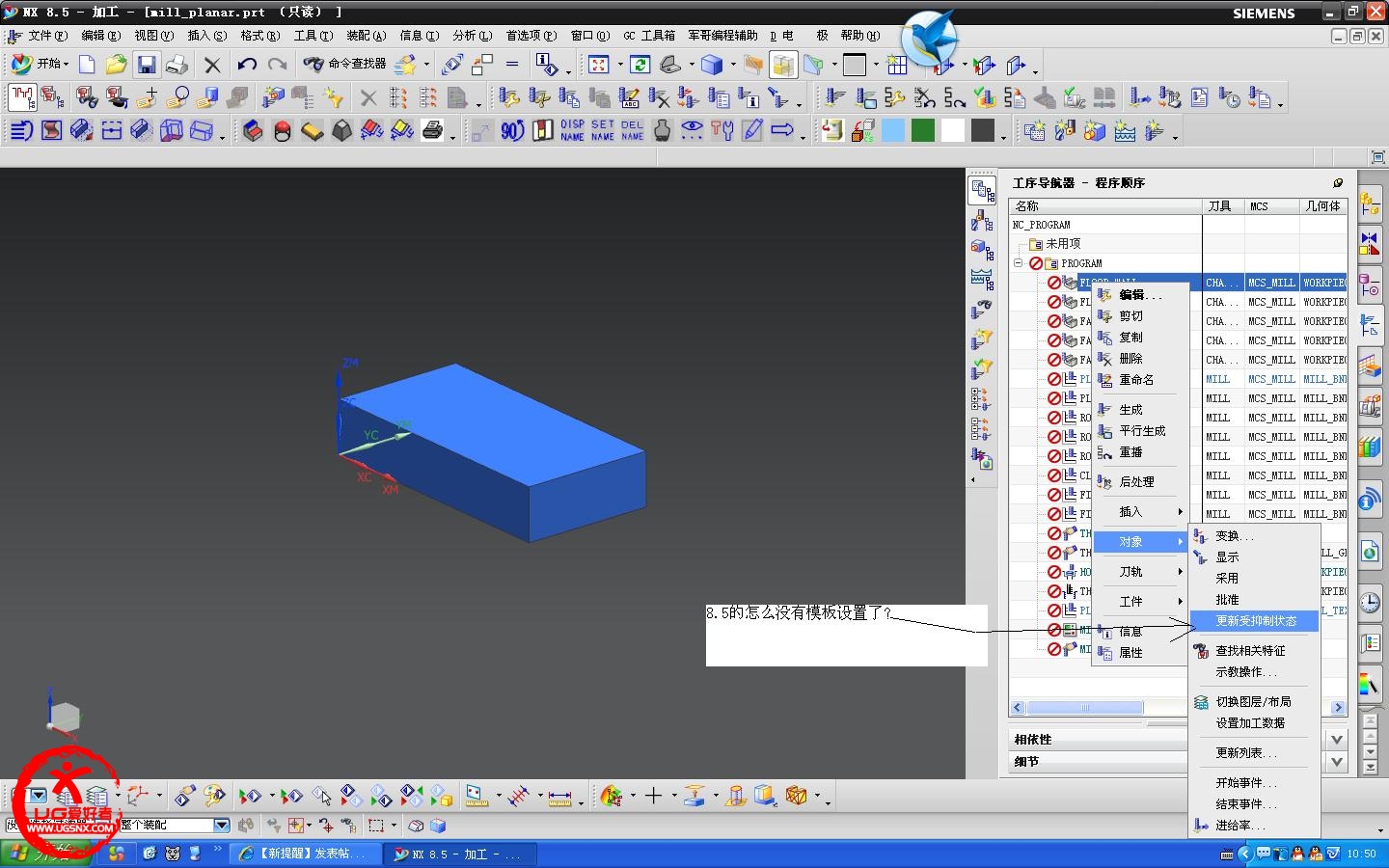Click the MCS column header
Viewport: 1389px width, 868px height.
[x=1271, y=205]
